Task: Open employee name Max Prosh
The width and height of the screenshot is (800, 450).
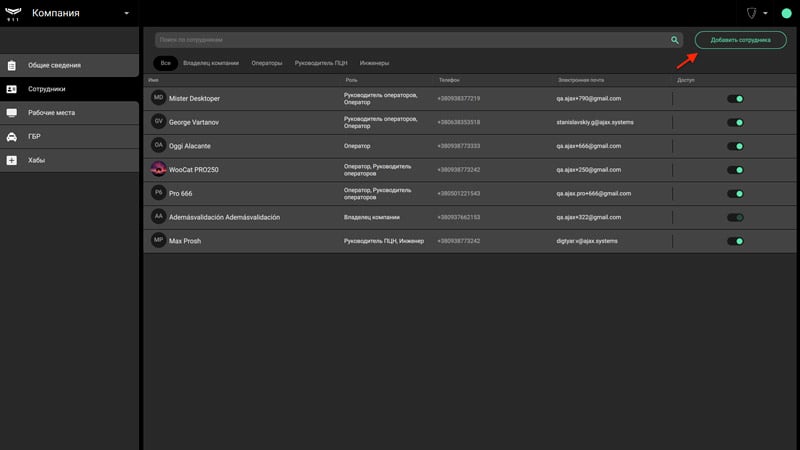Action: tap(185, 241)
